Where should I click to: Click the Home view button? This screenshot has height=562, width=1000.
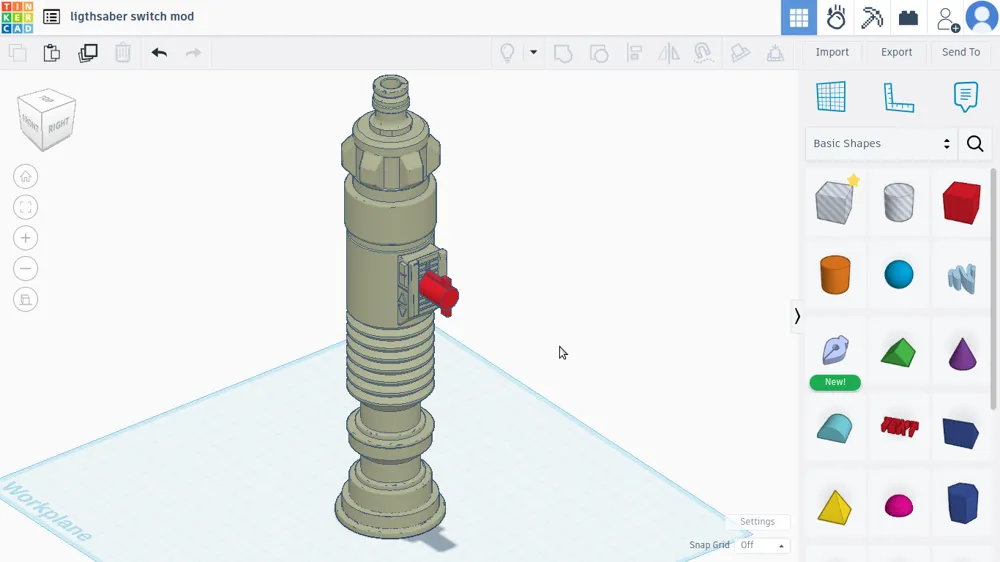click(x=26, y=177)
